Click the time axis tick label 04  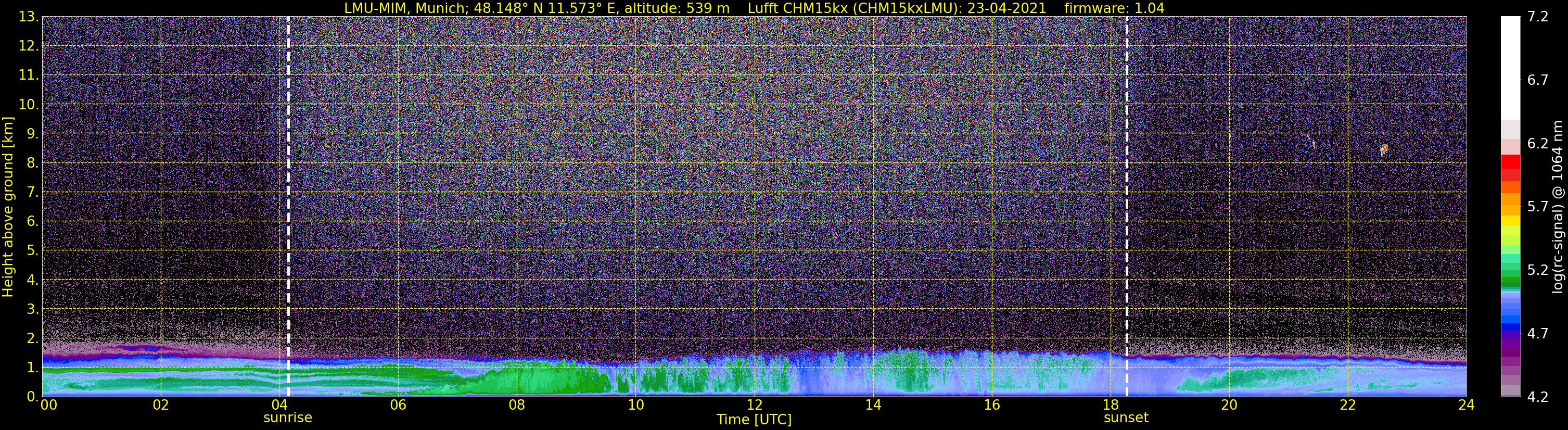coord(279,406)
